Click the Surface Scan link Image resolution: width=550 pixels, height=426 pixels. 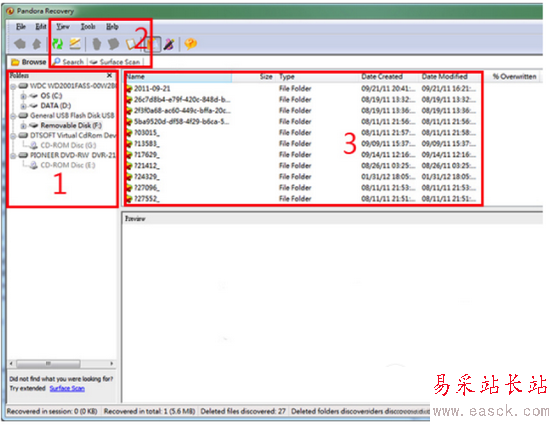[67, 388]
